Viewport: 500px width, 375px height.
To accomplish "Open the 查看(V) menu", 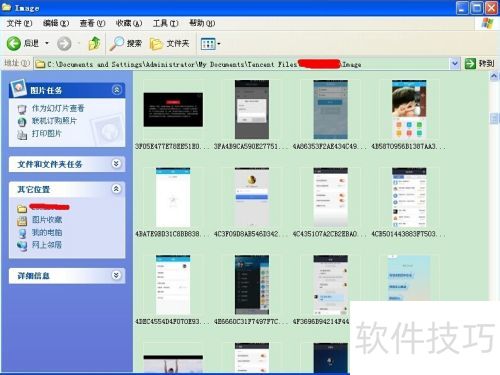I will coord(92,23).
